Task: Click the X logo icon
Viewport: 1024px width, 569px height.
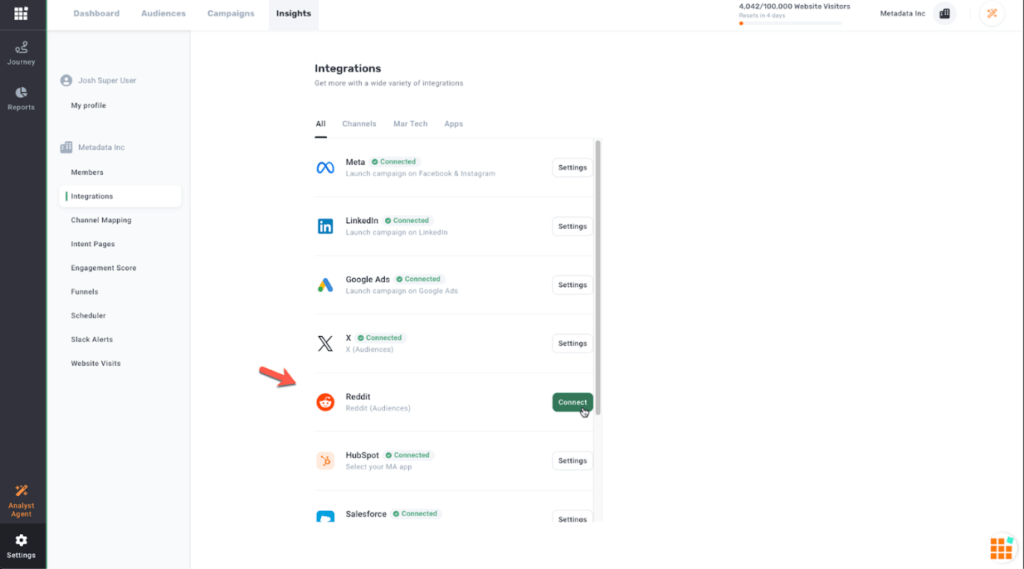Action: tap(325, 344)
